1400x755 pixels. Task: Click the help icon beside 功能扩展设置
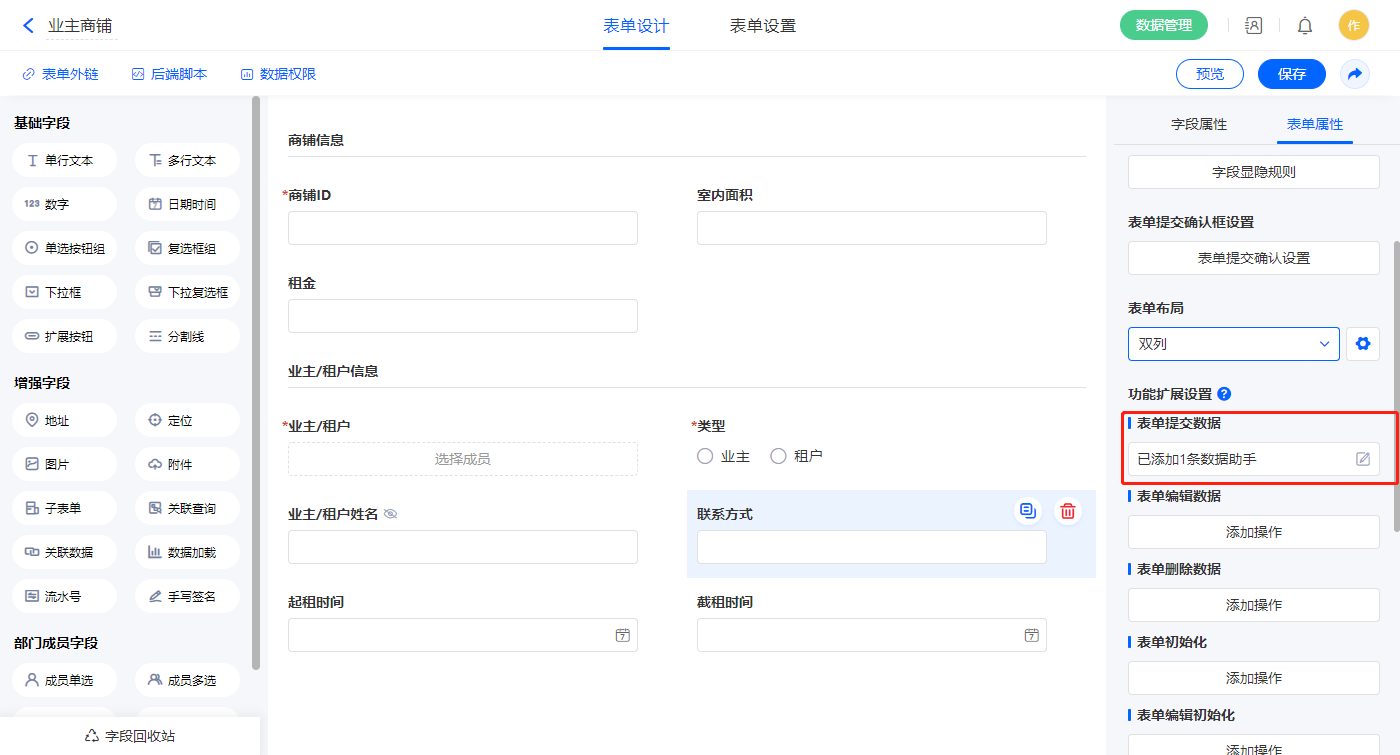1224,394
